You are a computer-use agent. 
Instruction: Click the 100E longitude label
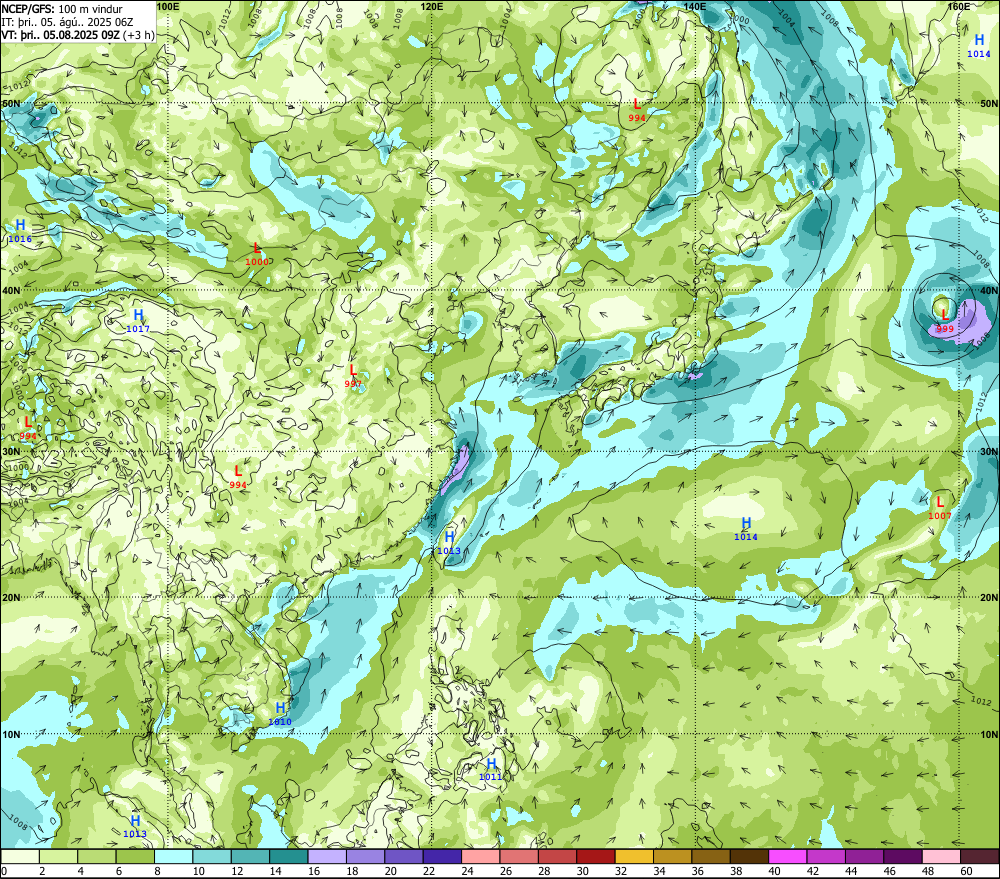168,6
